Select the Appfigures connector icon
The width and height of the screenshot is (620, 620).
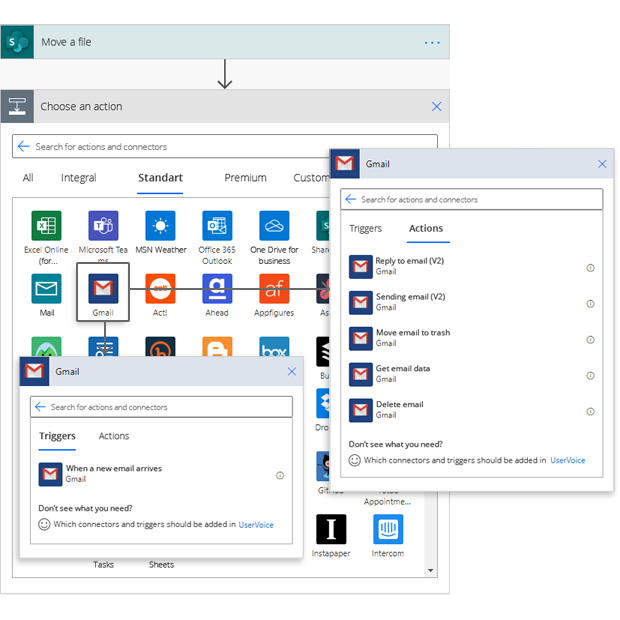[274, 289]
